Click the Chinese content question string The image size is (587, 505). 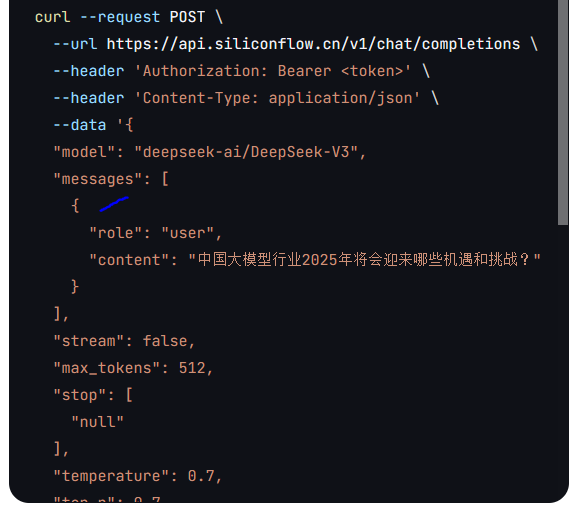click(x=364, y=260)
